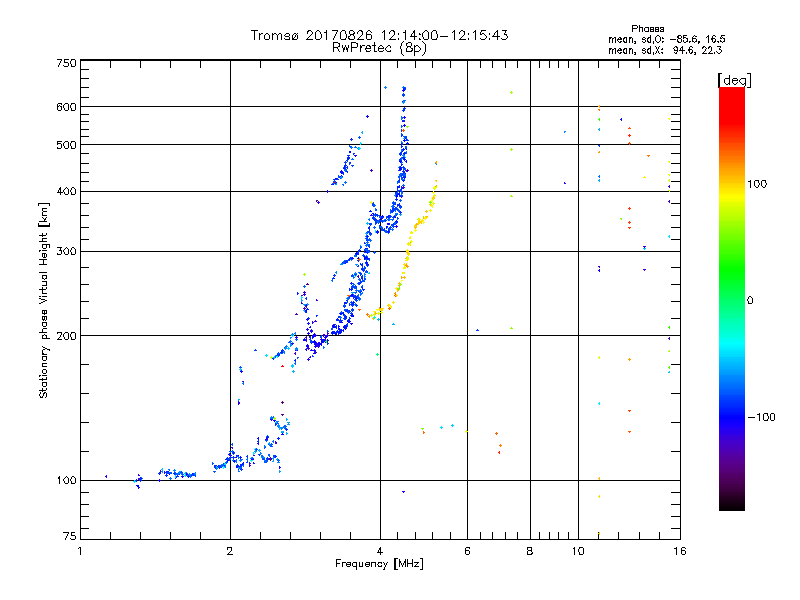Click the y-axis tick '300'
800x600 pixels.
click(x=66, y=252)
